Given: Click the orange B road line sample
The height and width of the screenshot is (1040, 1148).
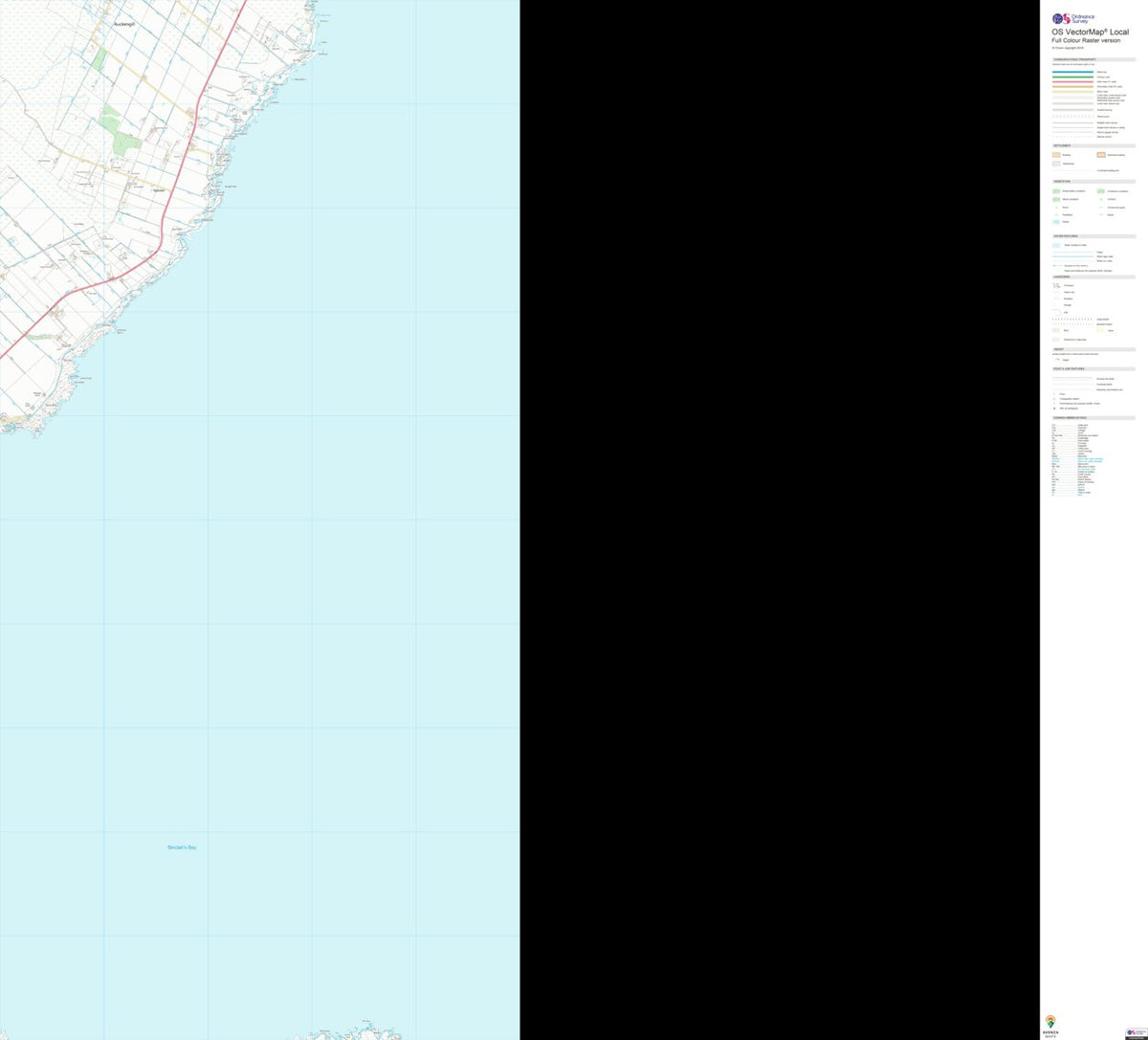Looking at the screenshot, I should coord(1072,86).
